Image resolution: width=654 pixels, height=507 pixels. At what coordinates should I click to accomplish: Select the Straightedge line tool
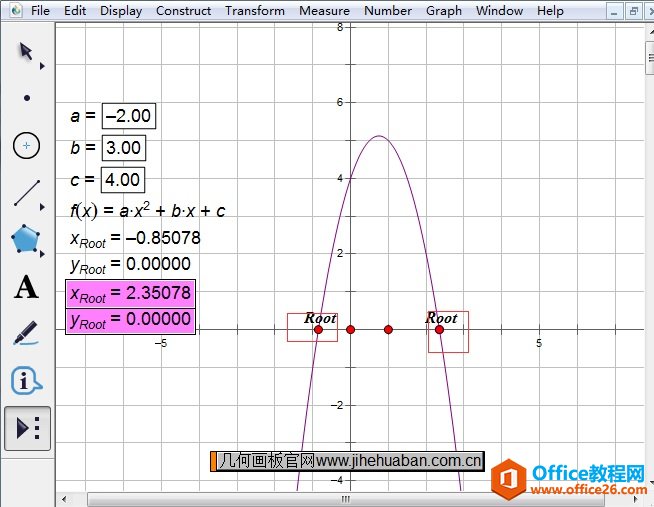click(27, 193)
